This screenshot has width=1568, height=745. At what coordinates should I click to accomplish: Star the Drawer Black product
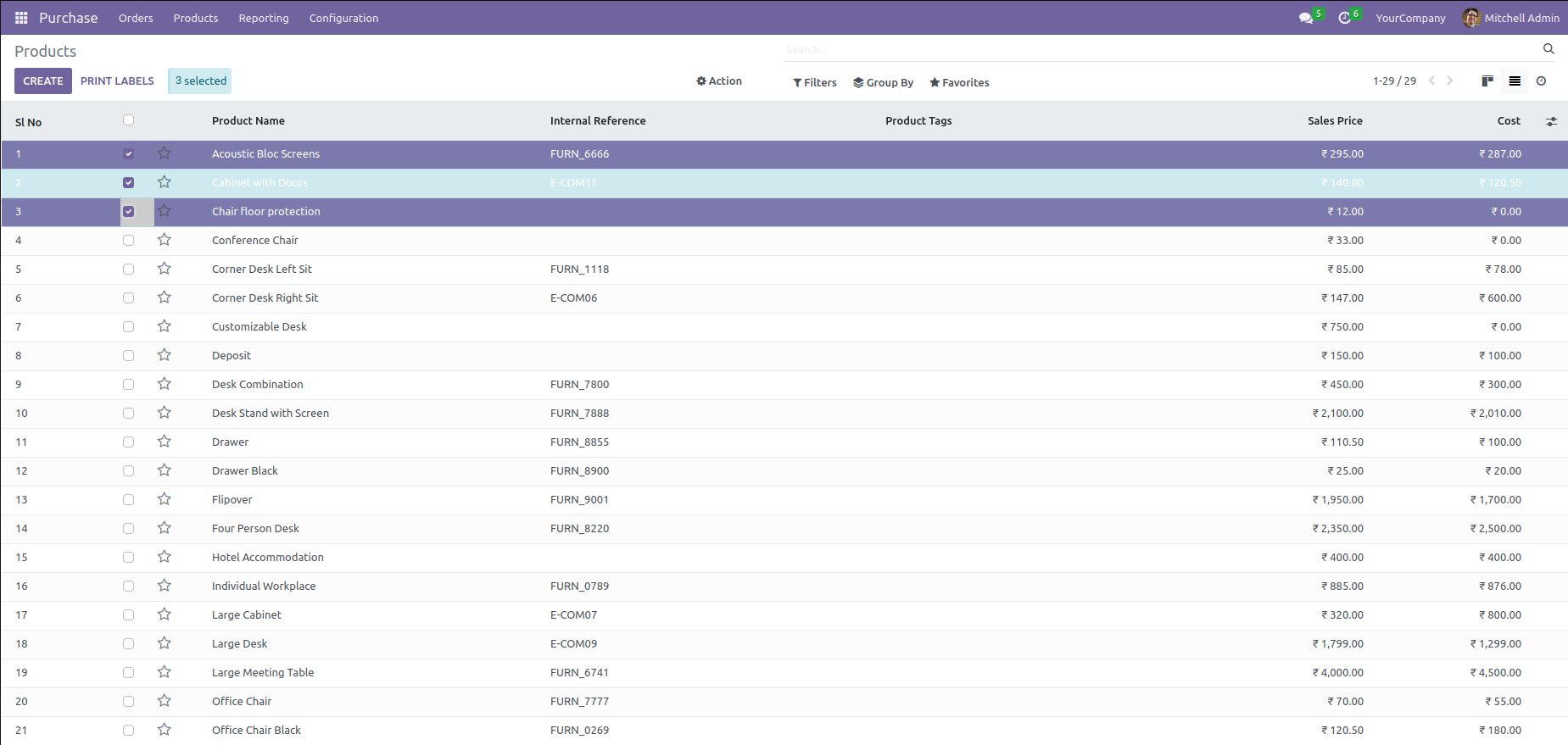165,470
